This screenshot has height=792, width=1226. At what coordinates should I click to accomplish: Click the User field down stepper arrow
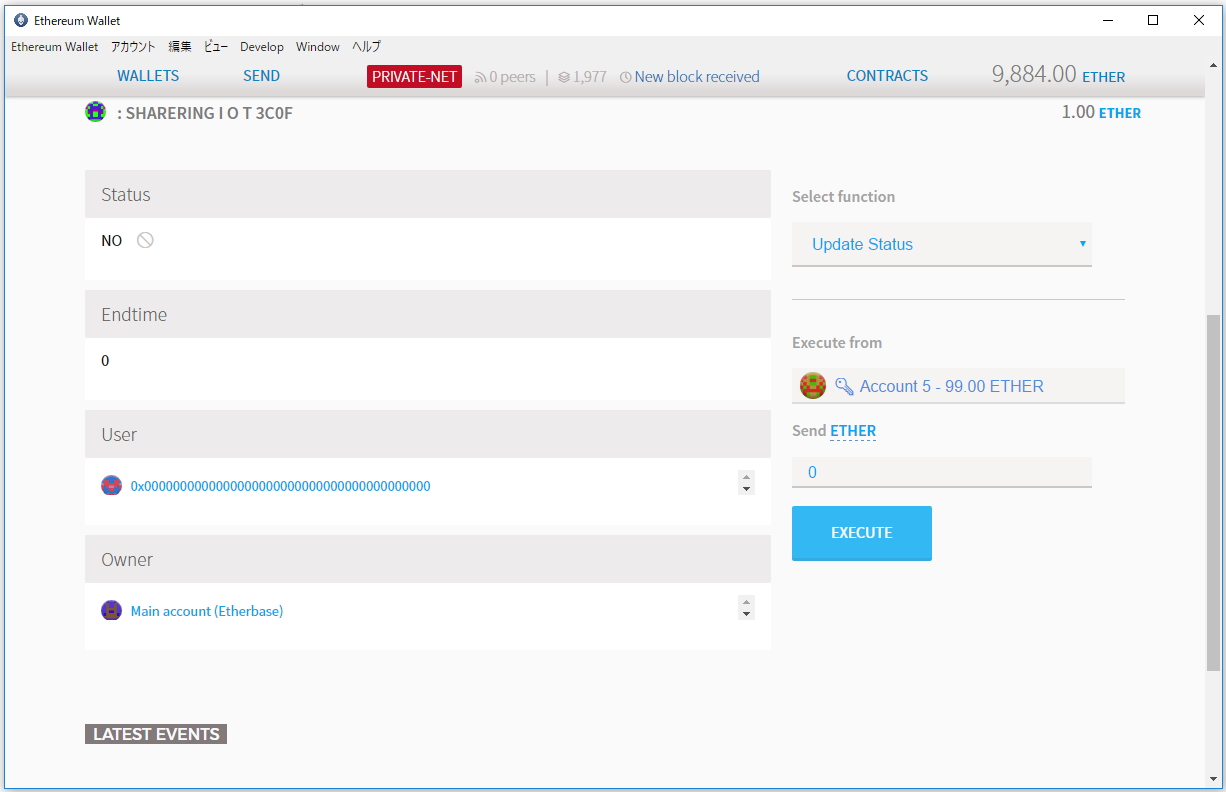(x=746, y=489)
